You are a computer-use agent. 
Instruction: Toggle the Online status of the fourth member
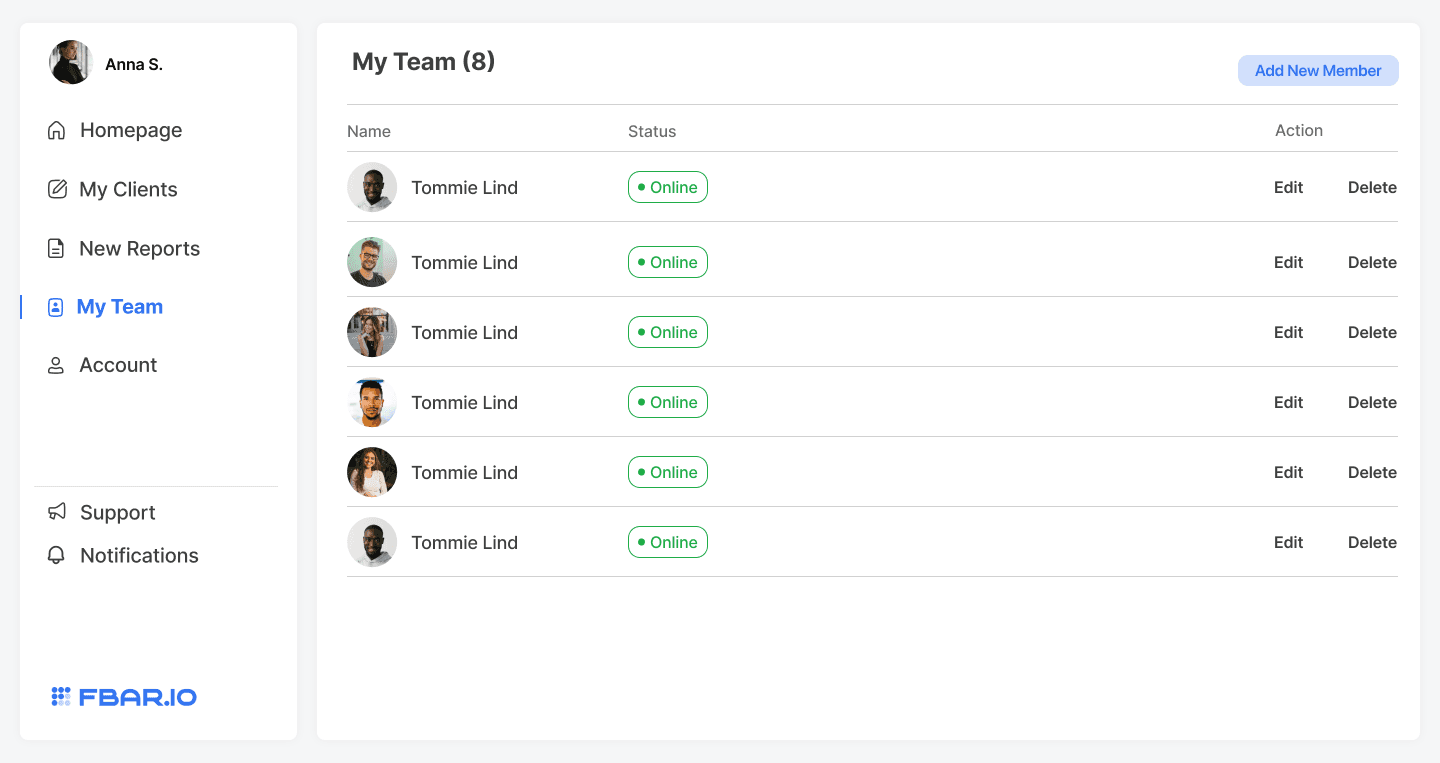[x=667, y=402]
